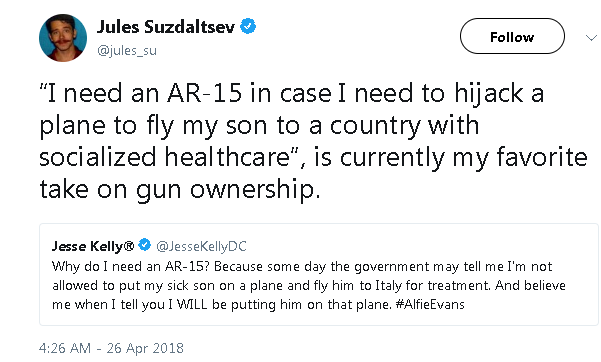Click the main tweet text about gun ownership
The height and width of the screenshot is (362, 601).
tap(313, 142)
